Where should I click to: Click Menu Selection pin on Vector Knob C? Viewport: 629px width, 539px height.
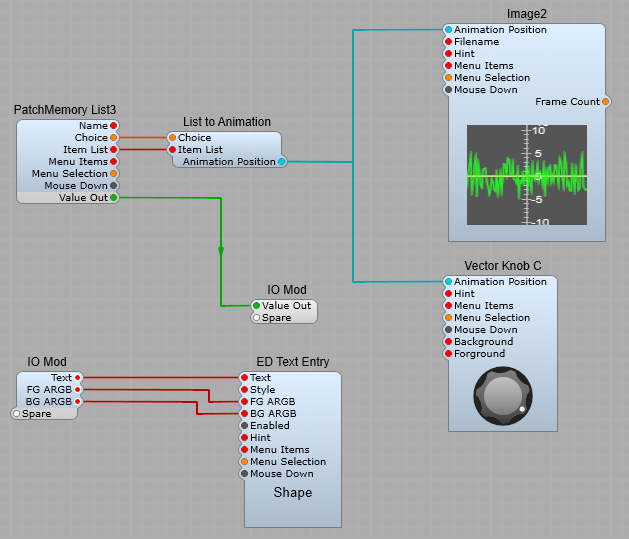448,318
